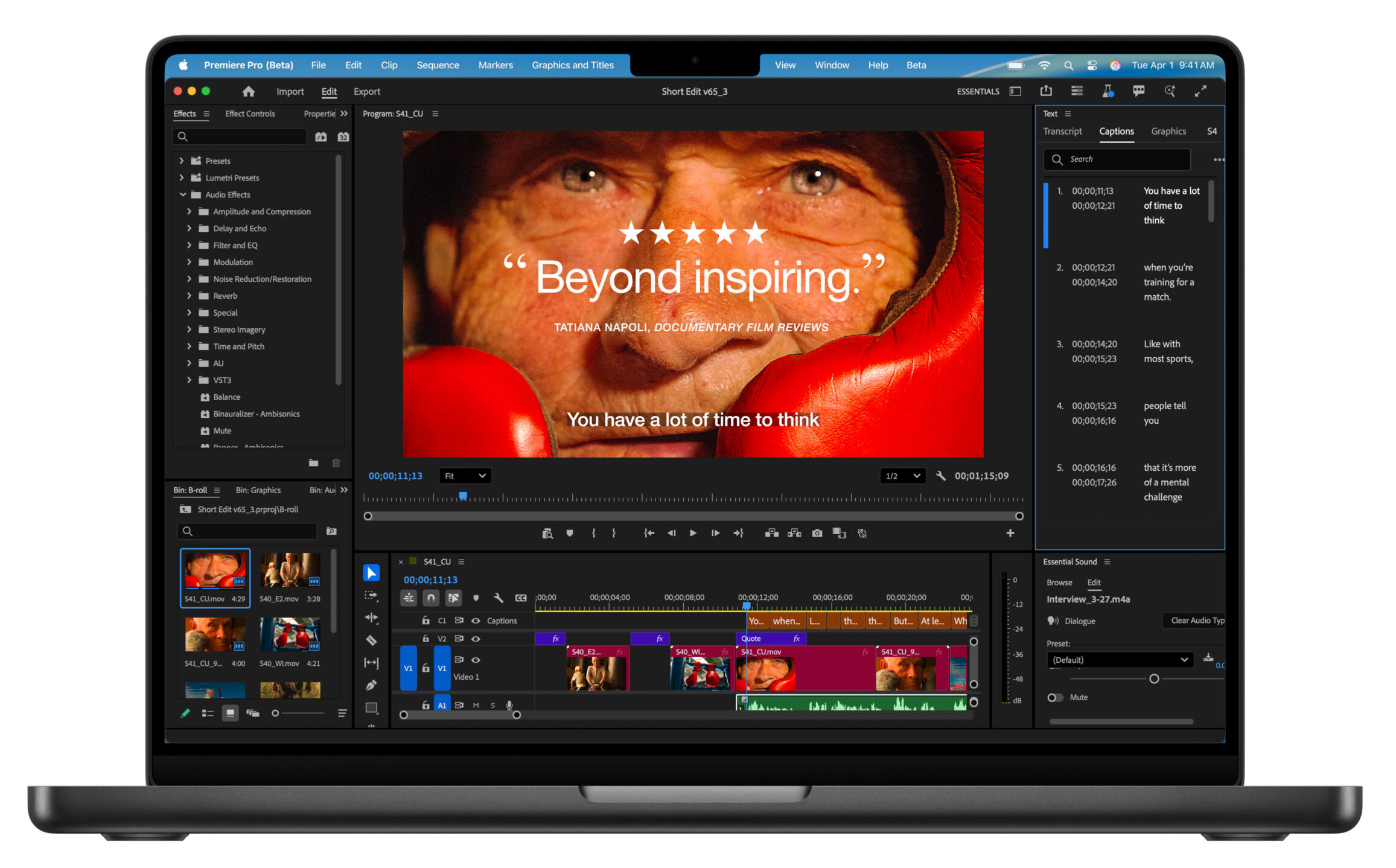Image resolution: width=1396 pixels, height=868 pixels.
Task: Toggle the Mute switch in Essential Sound
Action: coord(1054,697)
